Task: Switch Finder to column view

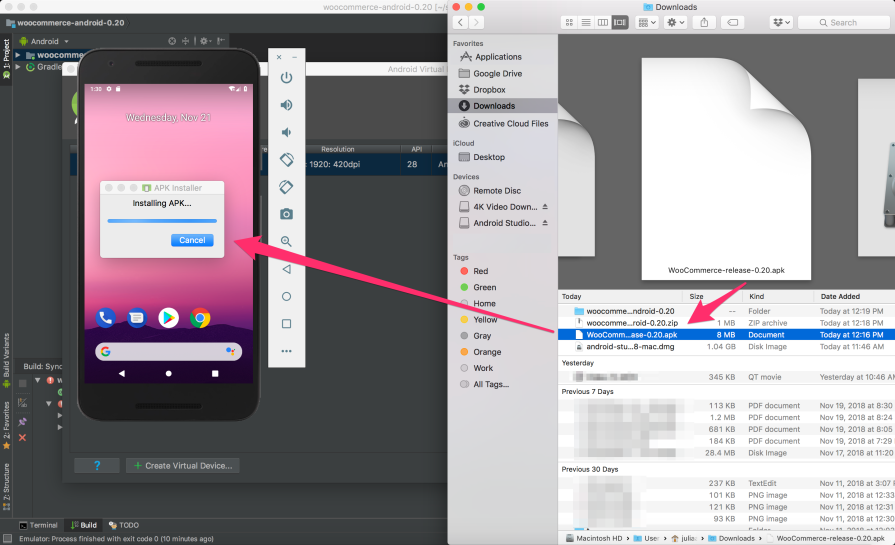Action: click(603, 22)
